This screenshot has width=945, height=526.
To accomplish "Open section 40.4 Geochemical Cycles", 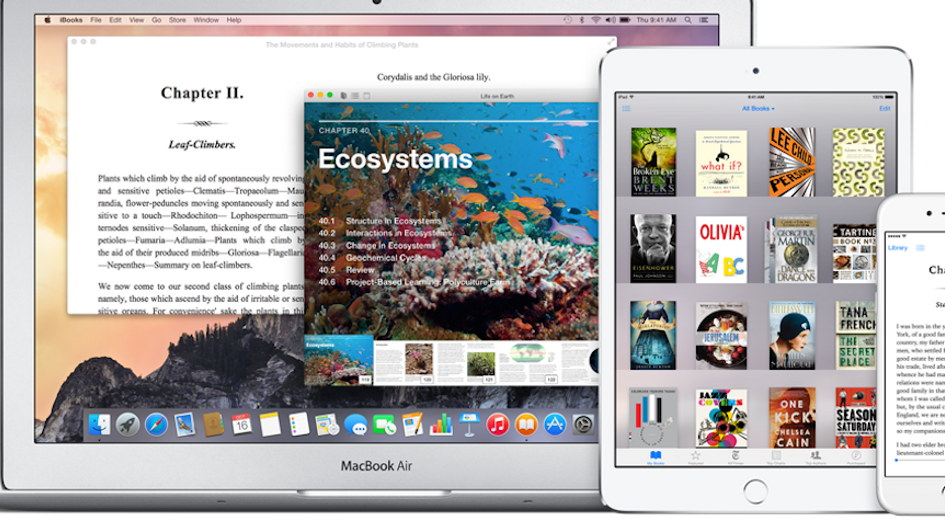I will coord(372,258).
